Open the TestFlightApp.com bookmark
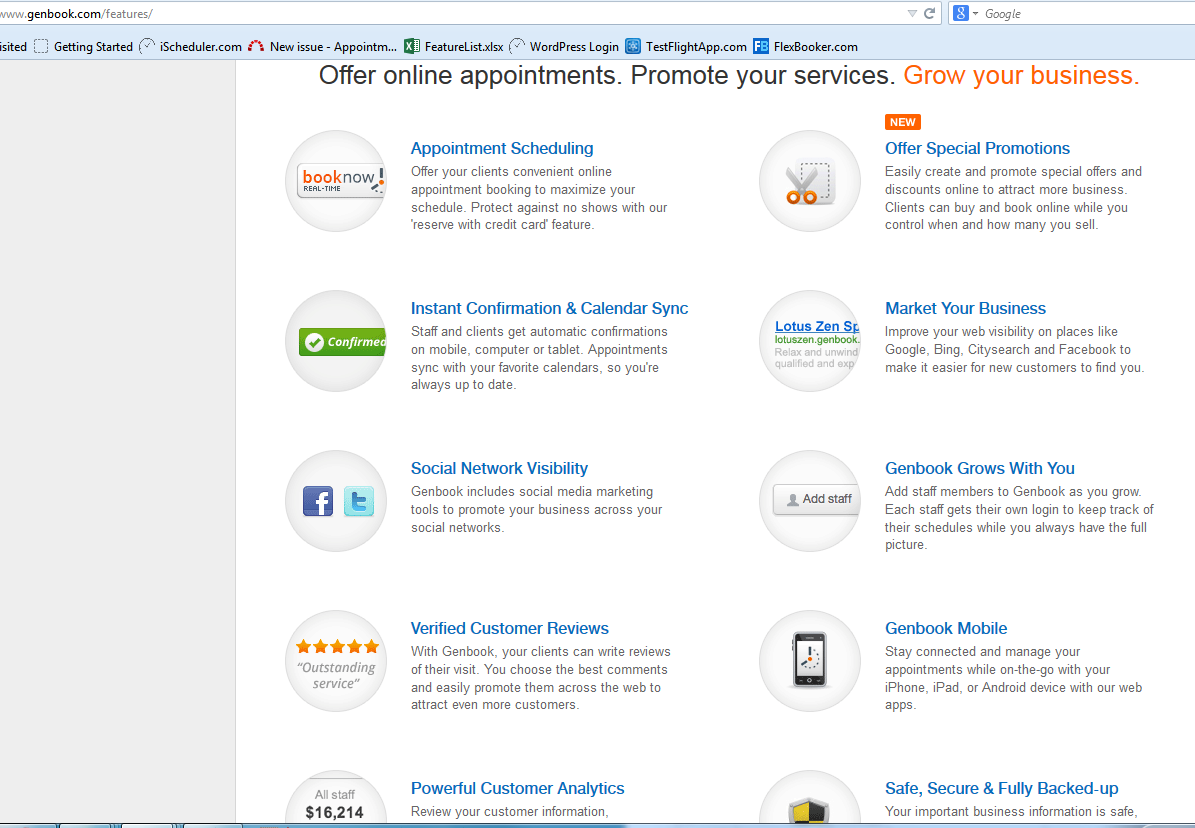 click(x=686, y=47)
